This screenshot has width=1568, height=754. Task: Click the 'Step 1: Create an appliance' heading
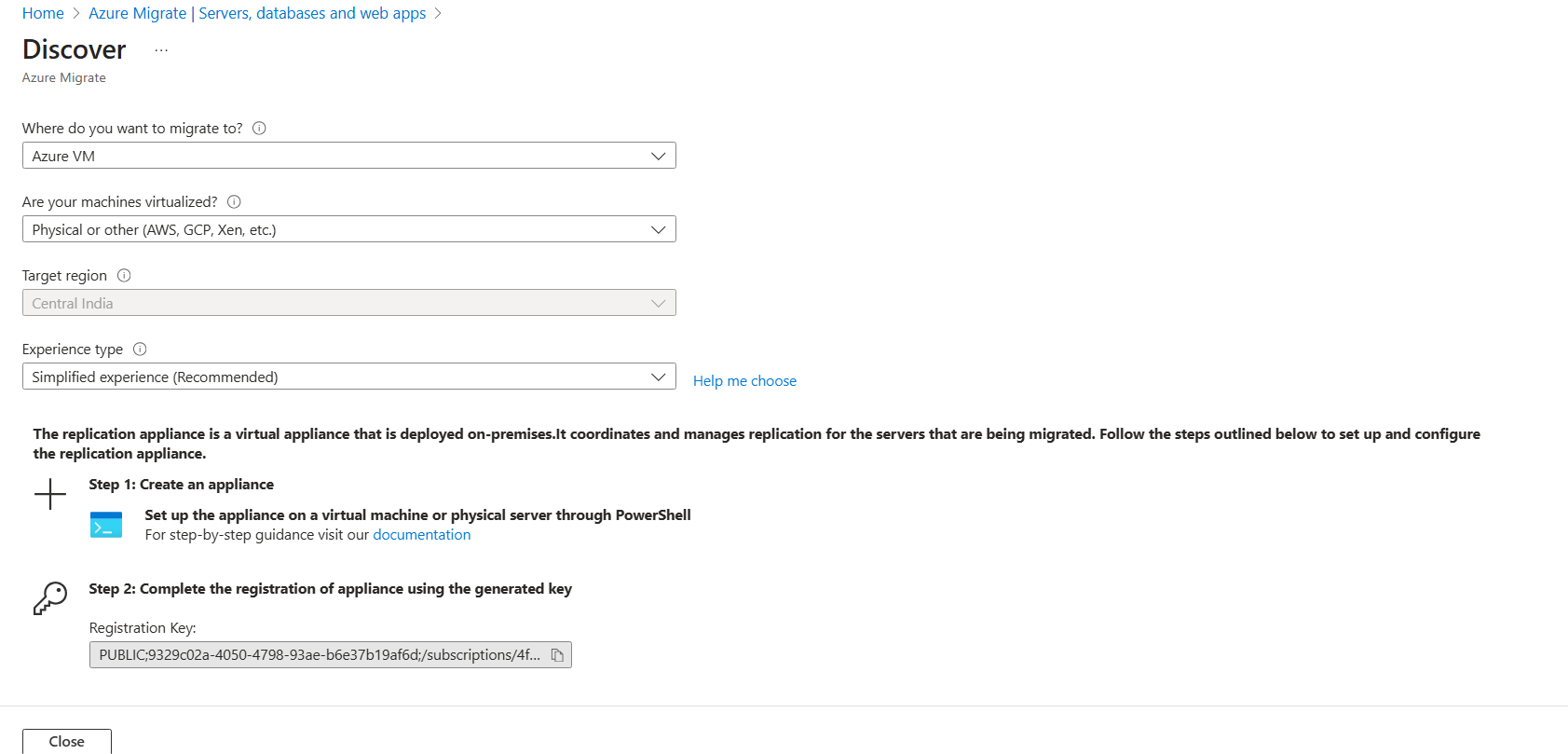182,485
